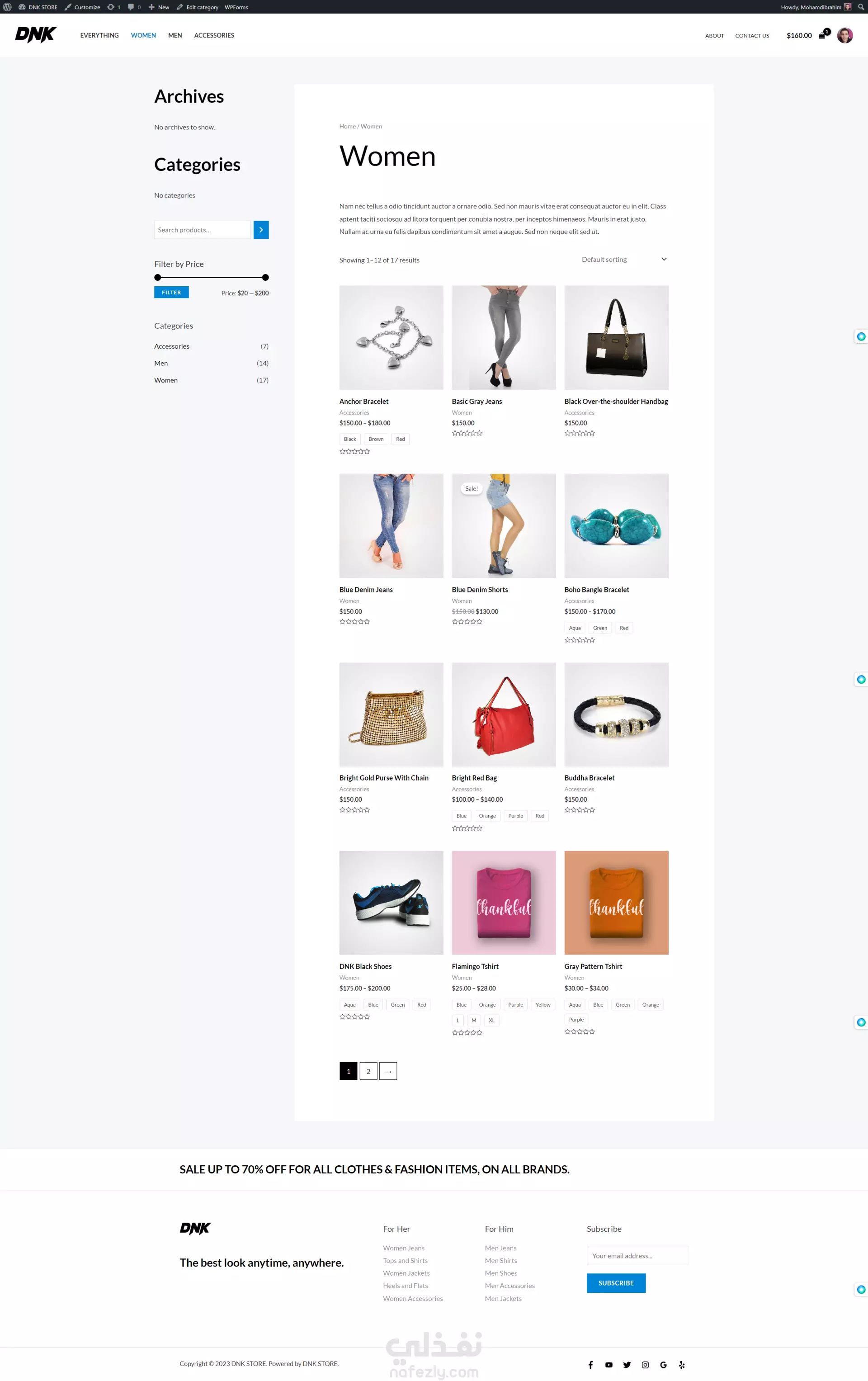Go to page 2 of results
Viewport: 868px width, 1381px height.
(x=368, y=1071)
